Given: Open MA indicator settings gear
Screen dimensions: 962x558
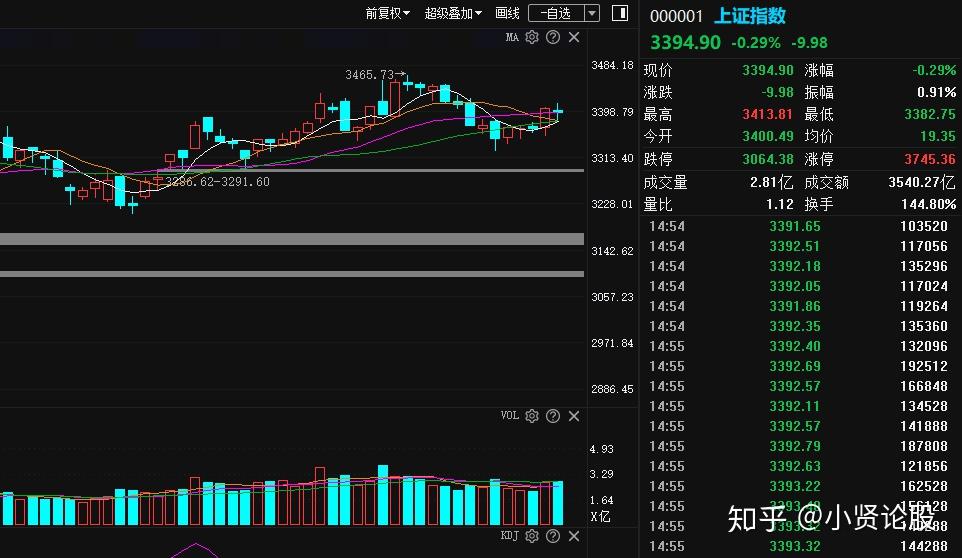Looking at the screenshot, I should point(532,37).
